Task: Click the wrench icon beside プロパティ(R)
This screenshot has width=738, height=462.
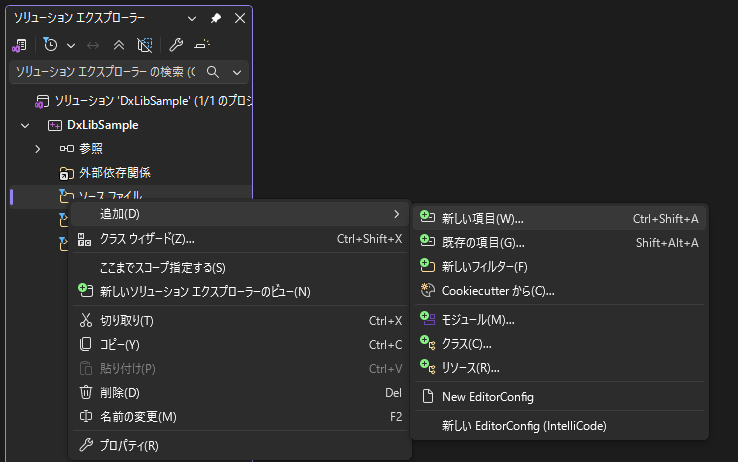Action: coord(86,445)
